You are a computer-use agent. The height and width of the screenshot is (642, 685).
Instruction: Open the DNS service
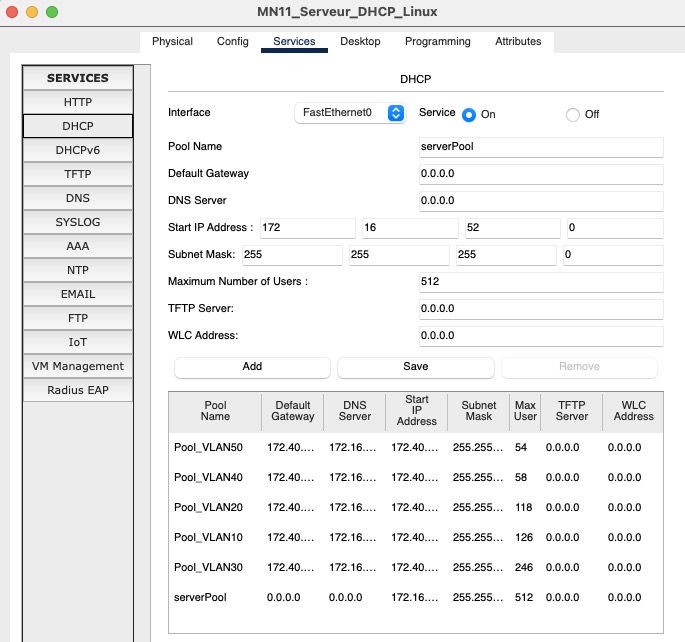tap(78, 198)
